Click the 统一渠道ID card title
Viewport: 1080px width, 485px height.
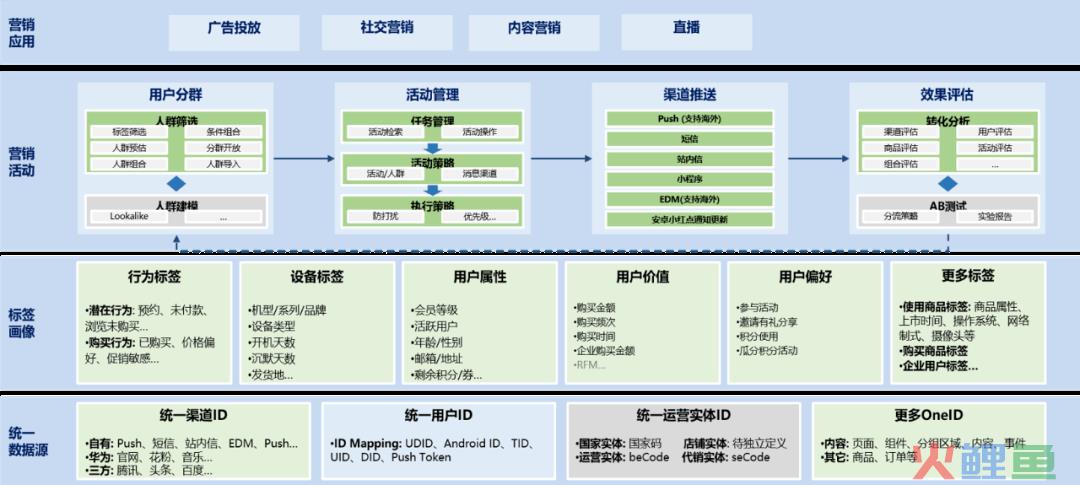pyautogui.click(x=193, y=415)
